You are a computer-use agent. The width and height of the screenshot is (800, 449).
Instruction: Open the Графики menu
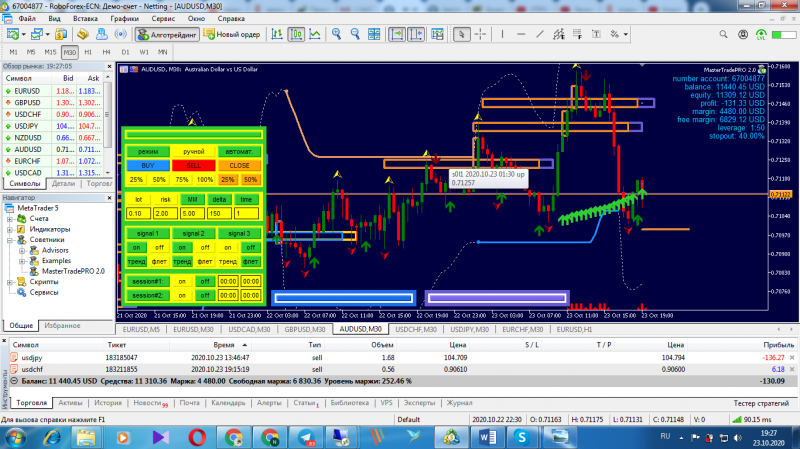point(124,18)
